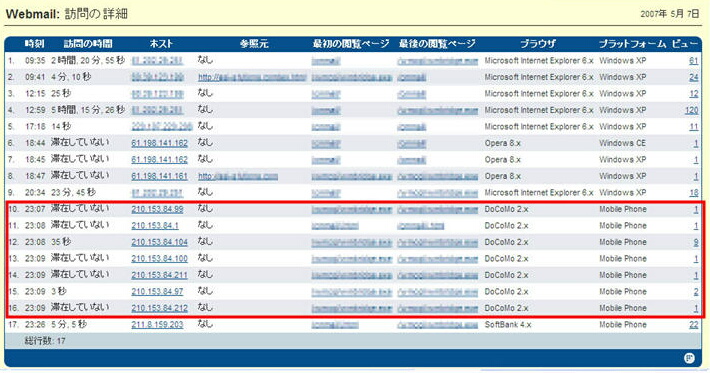This screenshot has width=710, height=373.
Task: Click view count 61 in row 1
Action: click(694, 61)
